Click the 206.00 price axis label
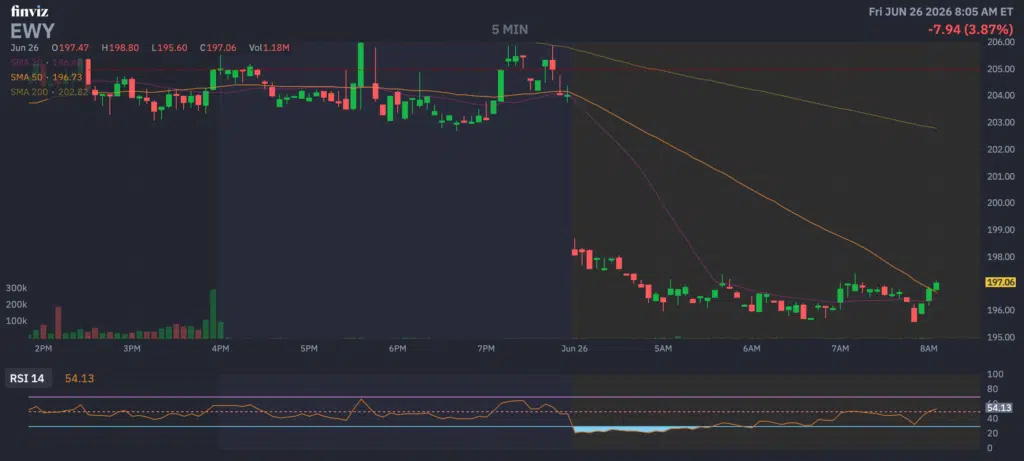The image size is (1024, 461). (1000, 42)
